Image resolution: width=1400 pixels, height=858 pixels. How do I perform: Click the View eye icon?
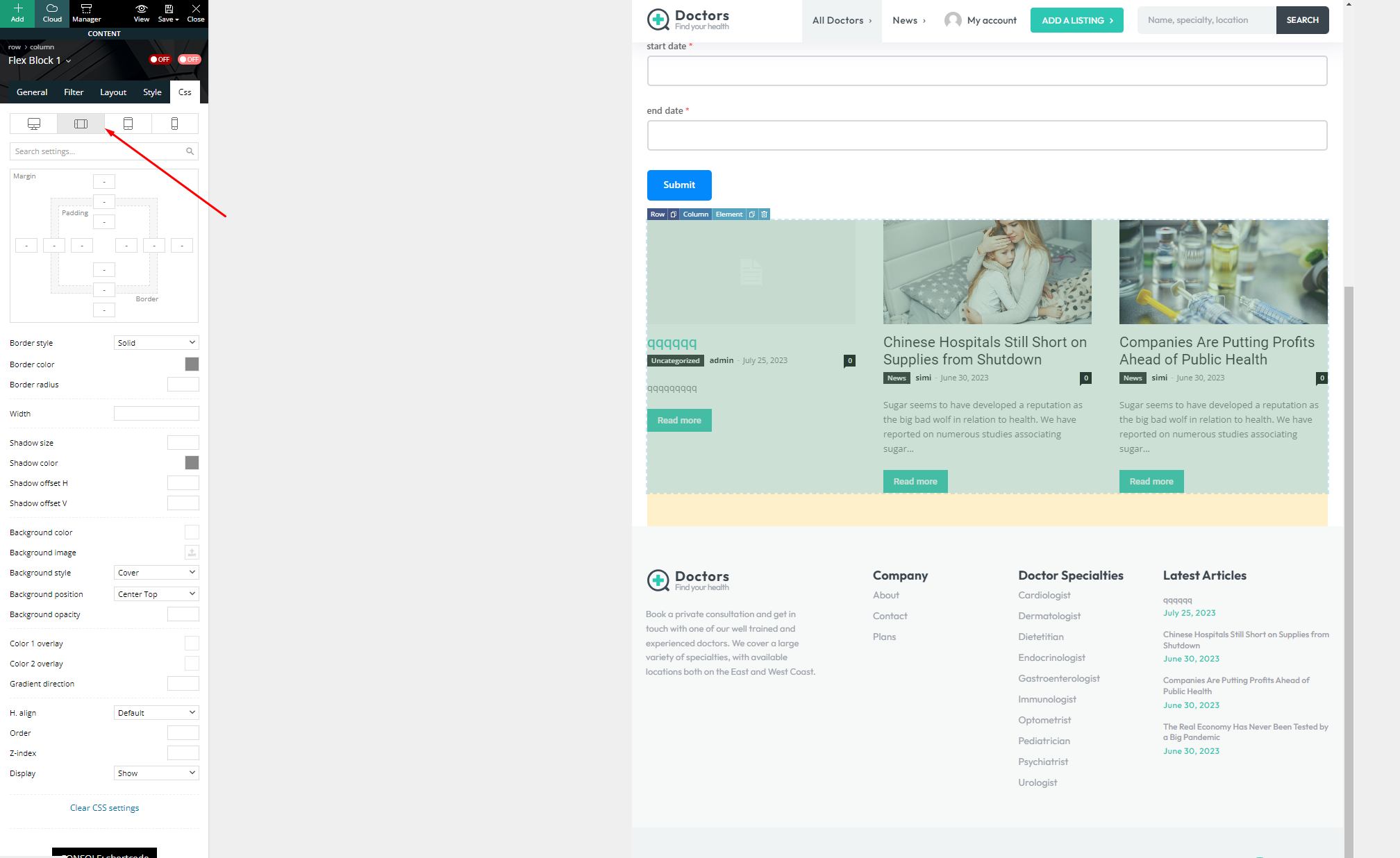tap(141, 9)
